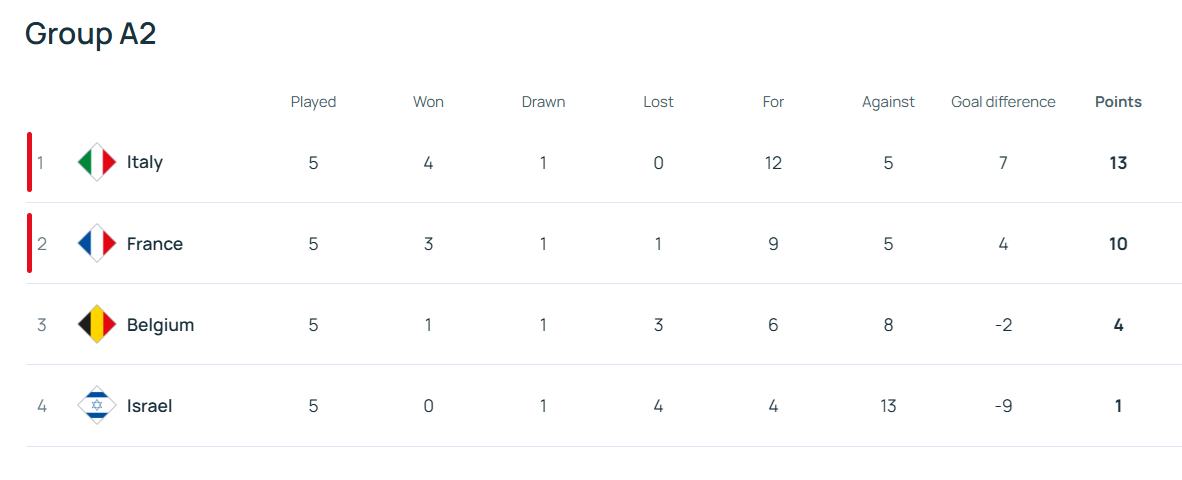Select the Israel team name
1182x480 pixels.
(x=149, y=405)
